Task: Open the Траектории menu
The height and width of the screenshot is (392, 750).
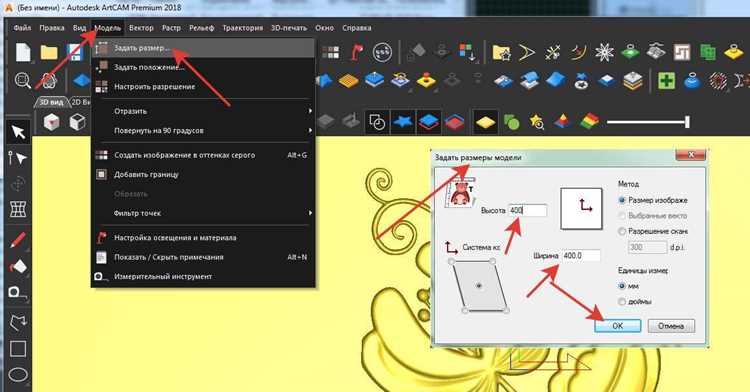Action: pyautogui.click(x=243, y=28)
